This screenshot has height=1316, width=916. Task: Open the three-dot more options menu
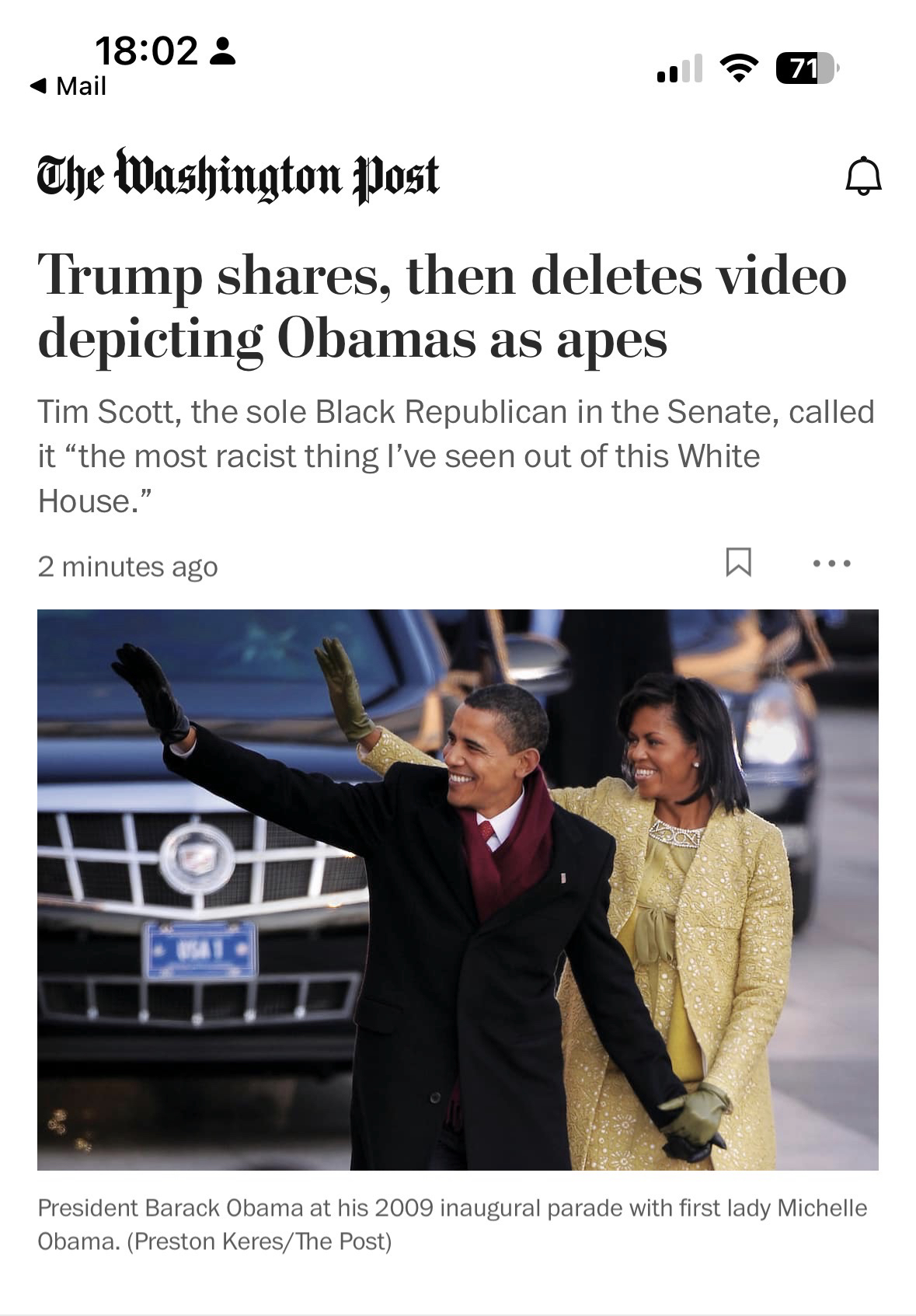(831, 563)
